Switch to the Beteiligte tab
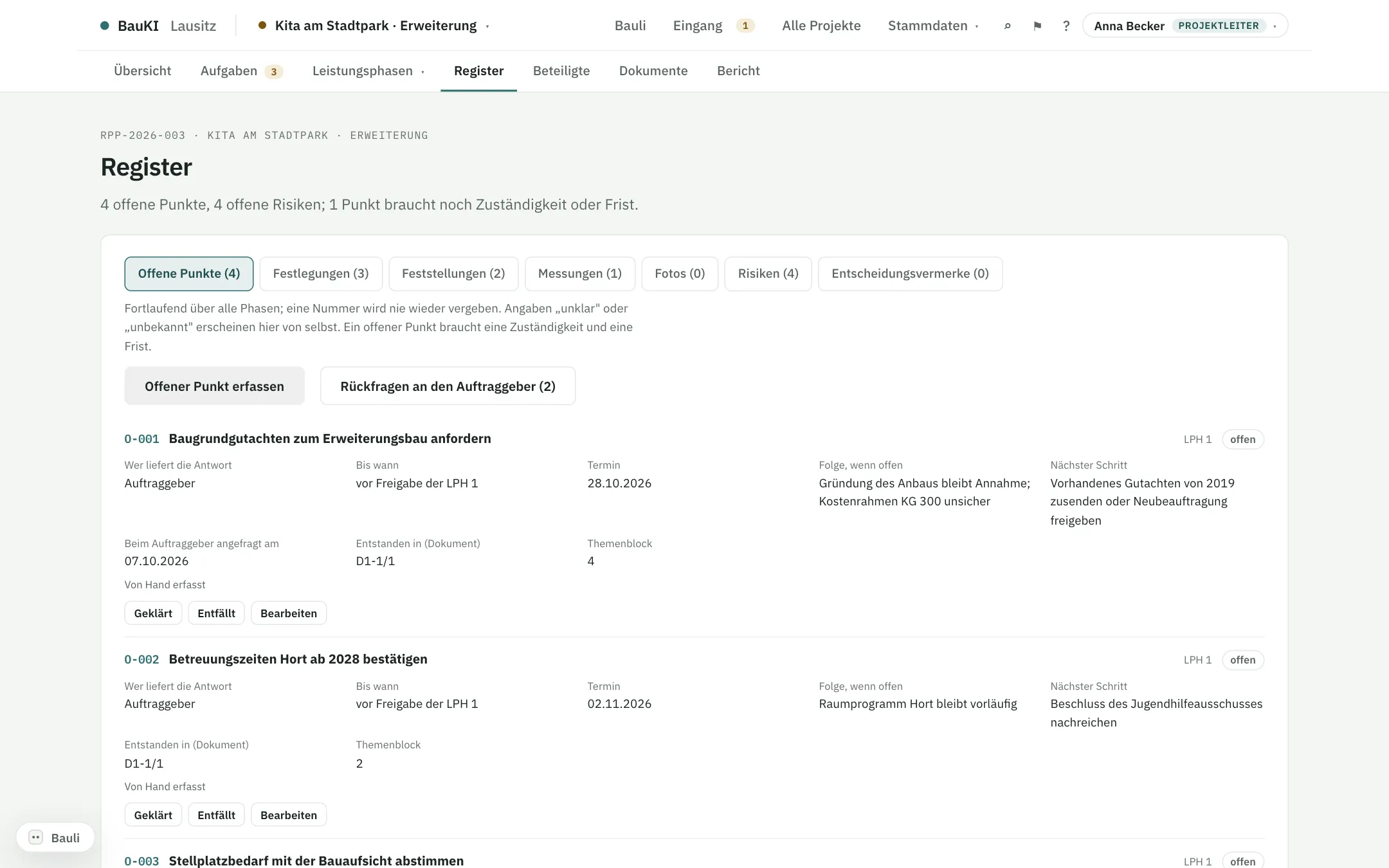Viewport: 1389px width, 868px height. pyautogui.click(x=561, y=71)
